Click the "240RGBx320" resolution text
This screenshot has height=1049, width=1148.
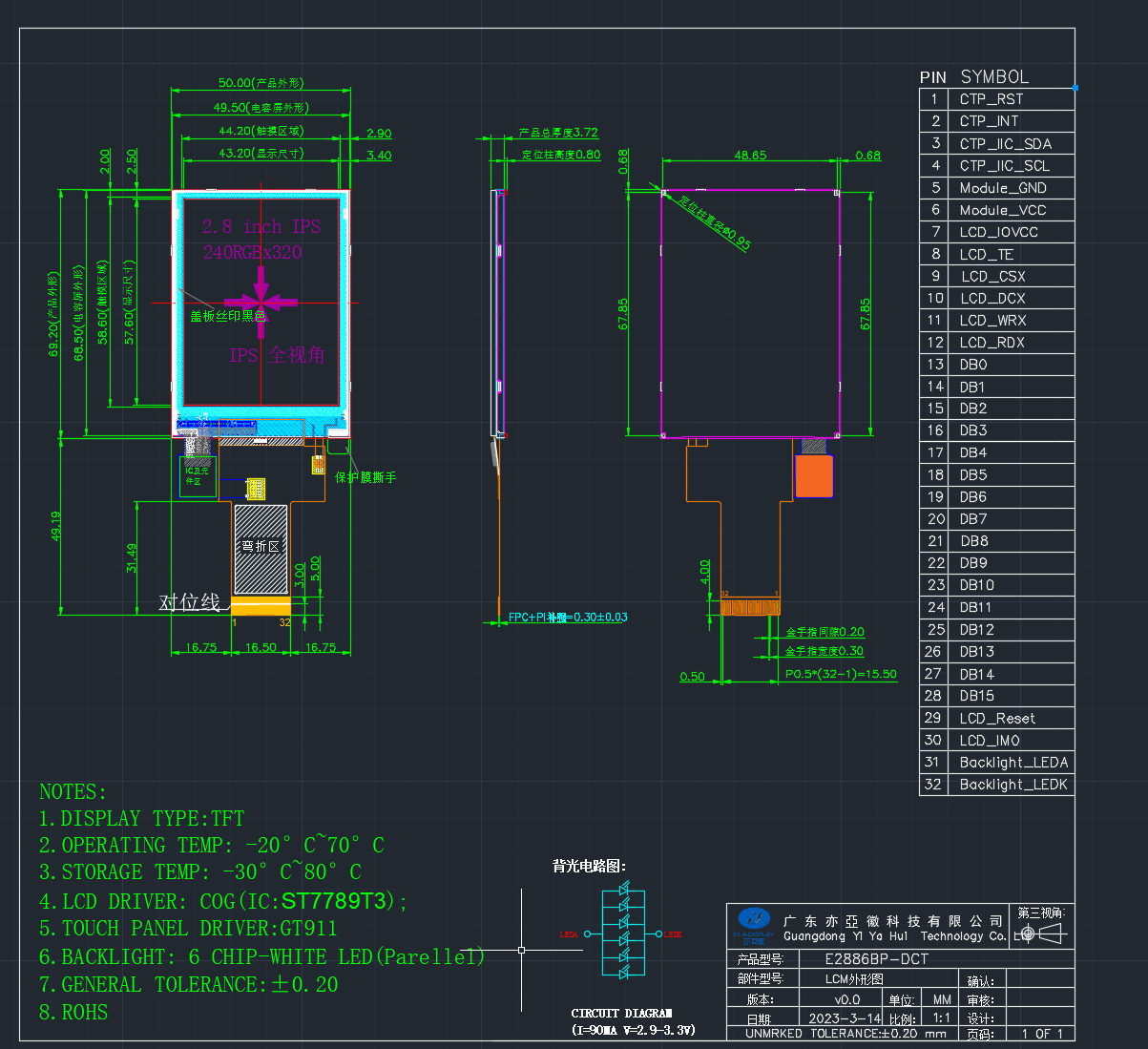point(252,253)
